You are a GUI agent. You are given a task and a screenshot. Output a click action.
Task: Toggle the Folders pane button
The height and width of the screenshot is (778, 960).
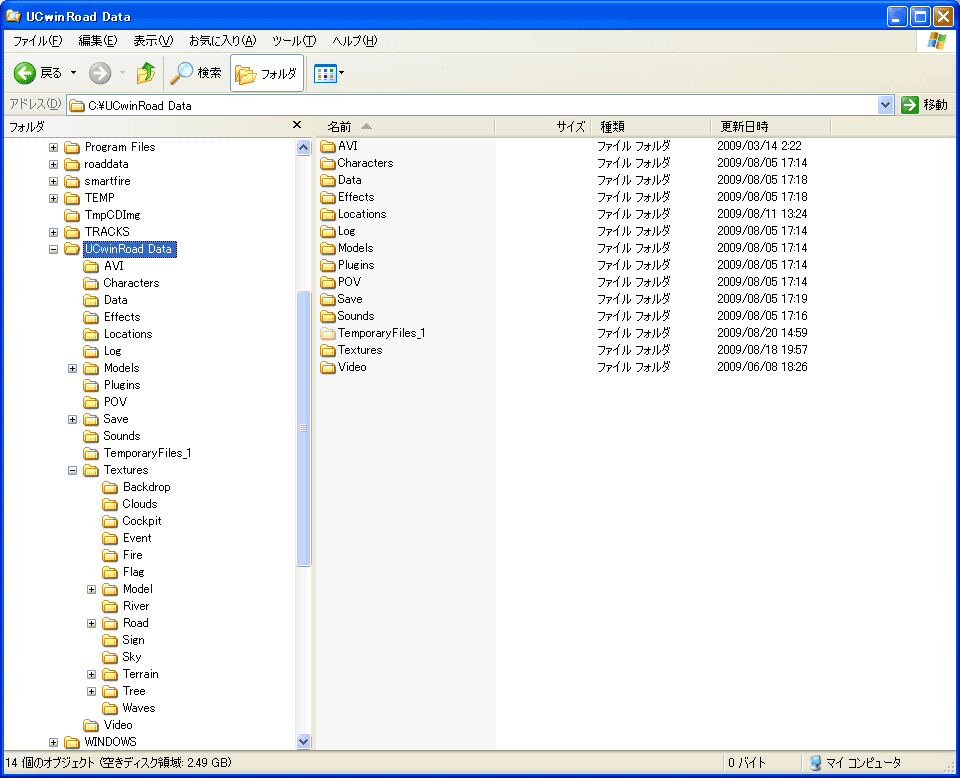pyautogui.click(x=266, y=73)
